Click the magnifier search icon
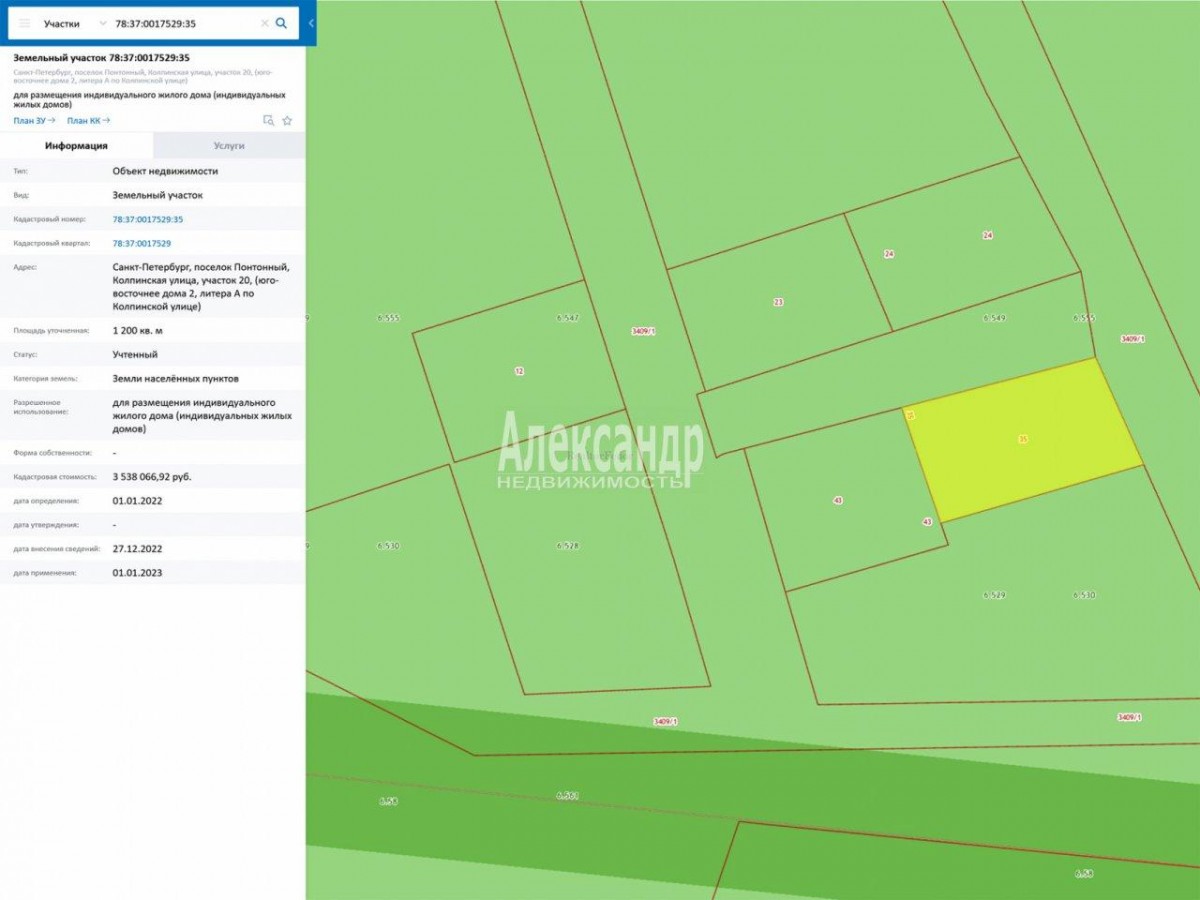This screenshot has width=1200, height=900. [x=281, y=23]
